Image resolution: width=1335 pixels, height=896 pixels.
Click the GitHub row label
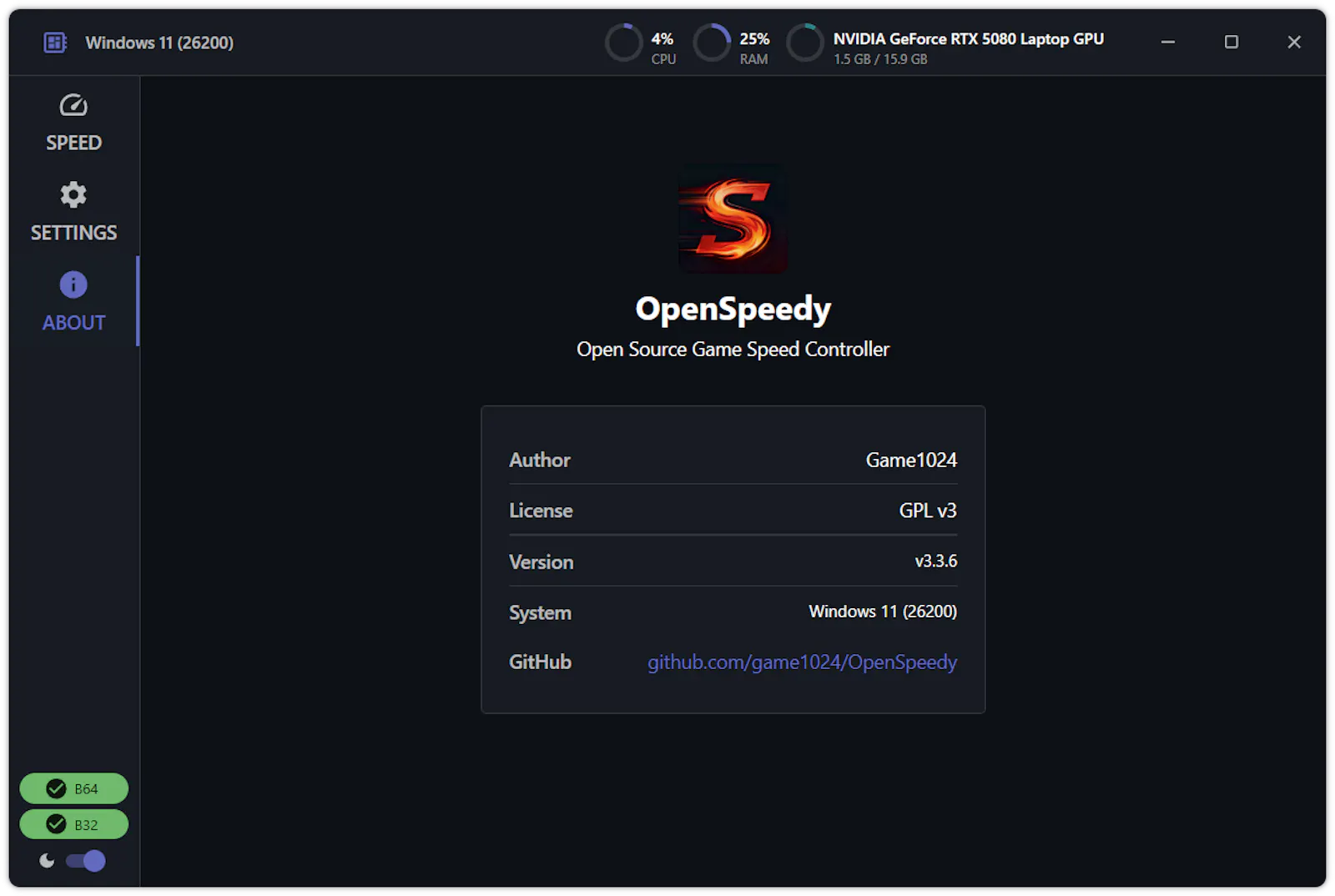(x=540, y=662)
